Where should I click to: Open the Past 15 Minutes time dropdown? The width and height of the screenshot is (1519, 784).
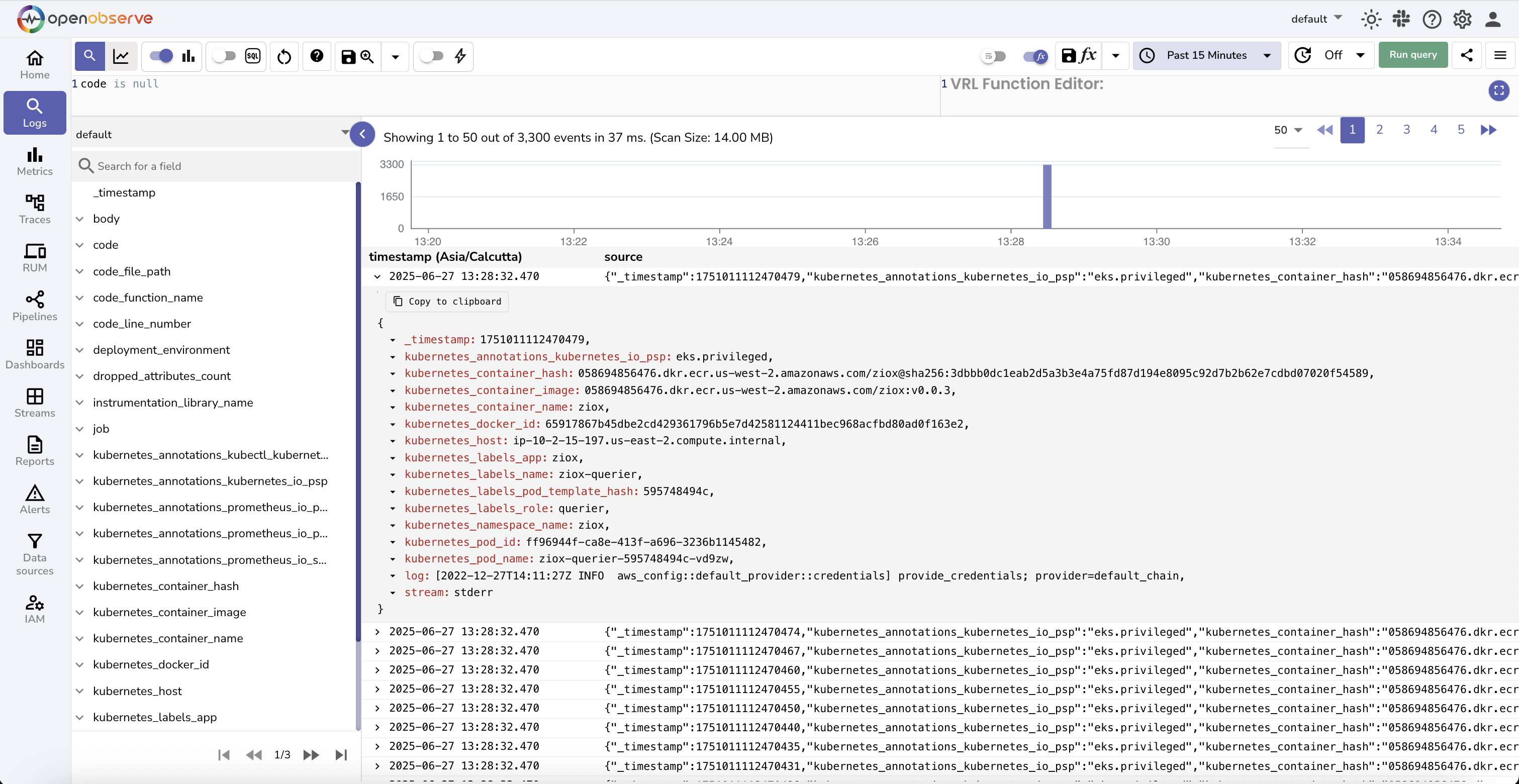1206,55
